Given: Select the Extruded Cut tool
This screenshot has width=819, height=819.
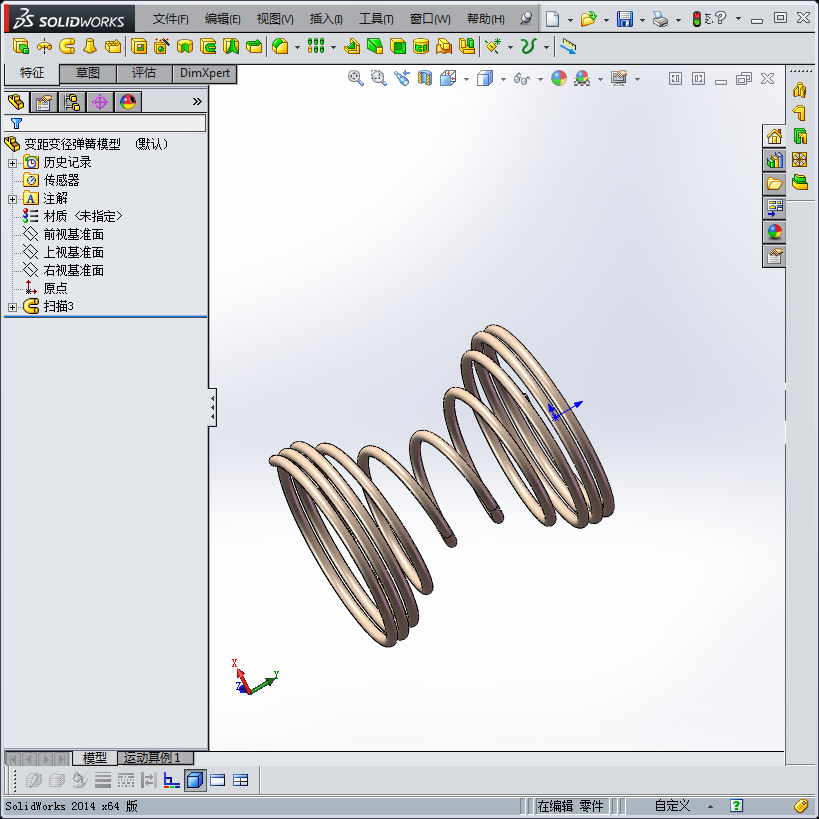Looking at the screenshot, I should click(x=139, y=46).
